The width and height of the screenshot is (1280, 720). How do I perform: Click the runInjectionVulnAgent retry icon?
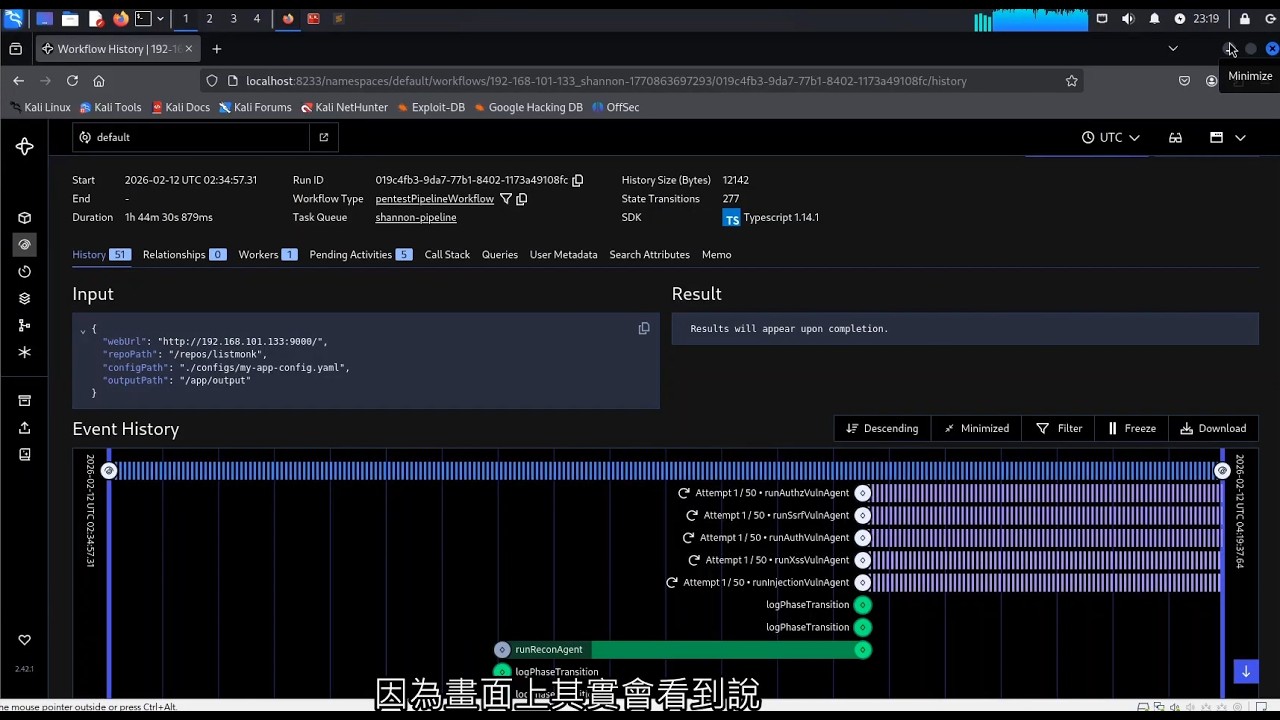[672, 583]
